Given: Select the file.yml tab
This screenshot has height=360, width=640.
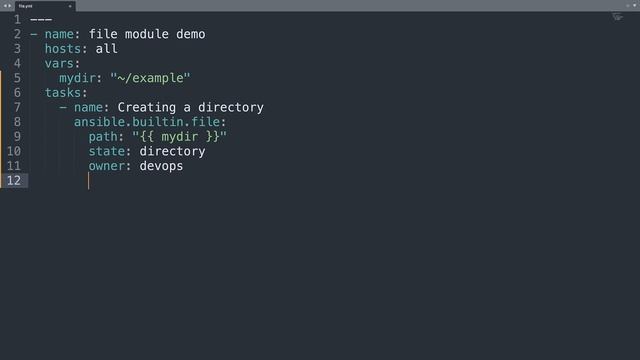Looking at the screenshot, I should click(x=45, y=6).
